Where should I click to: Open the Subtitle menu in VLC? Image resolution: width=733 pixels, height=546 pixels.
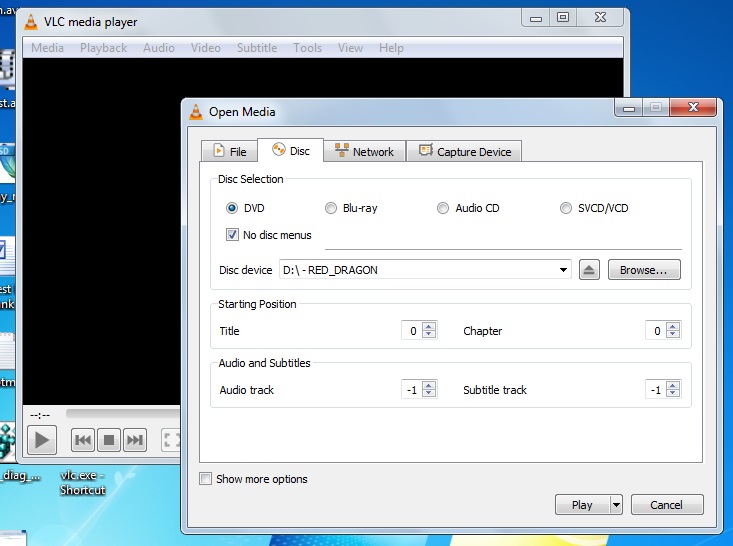click(257, 48)
